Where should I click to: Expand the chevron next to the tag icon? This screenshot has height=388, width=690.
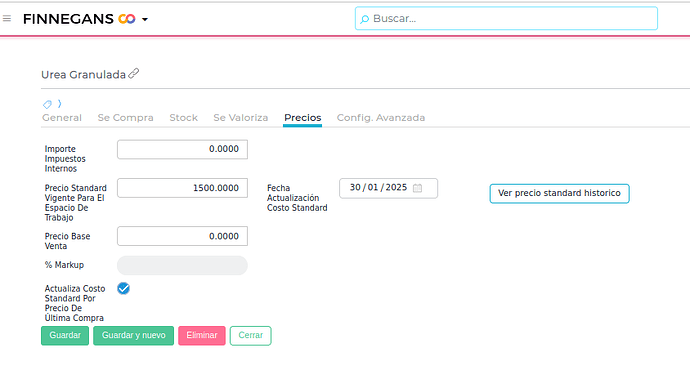59,104
